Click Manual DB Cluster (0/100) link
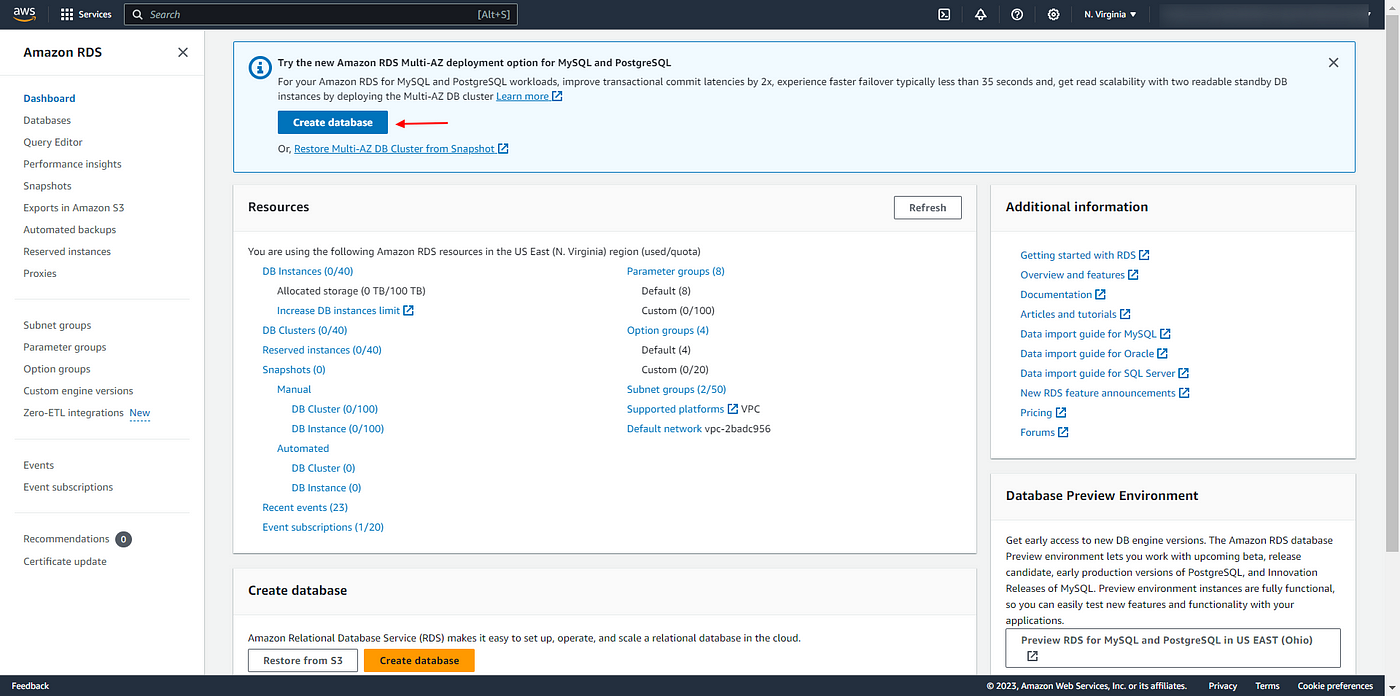The height and width of the screenshot is (696, 1400). (335, 409)
